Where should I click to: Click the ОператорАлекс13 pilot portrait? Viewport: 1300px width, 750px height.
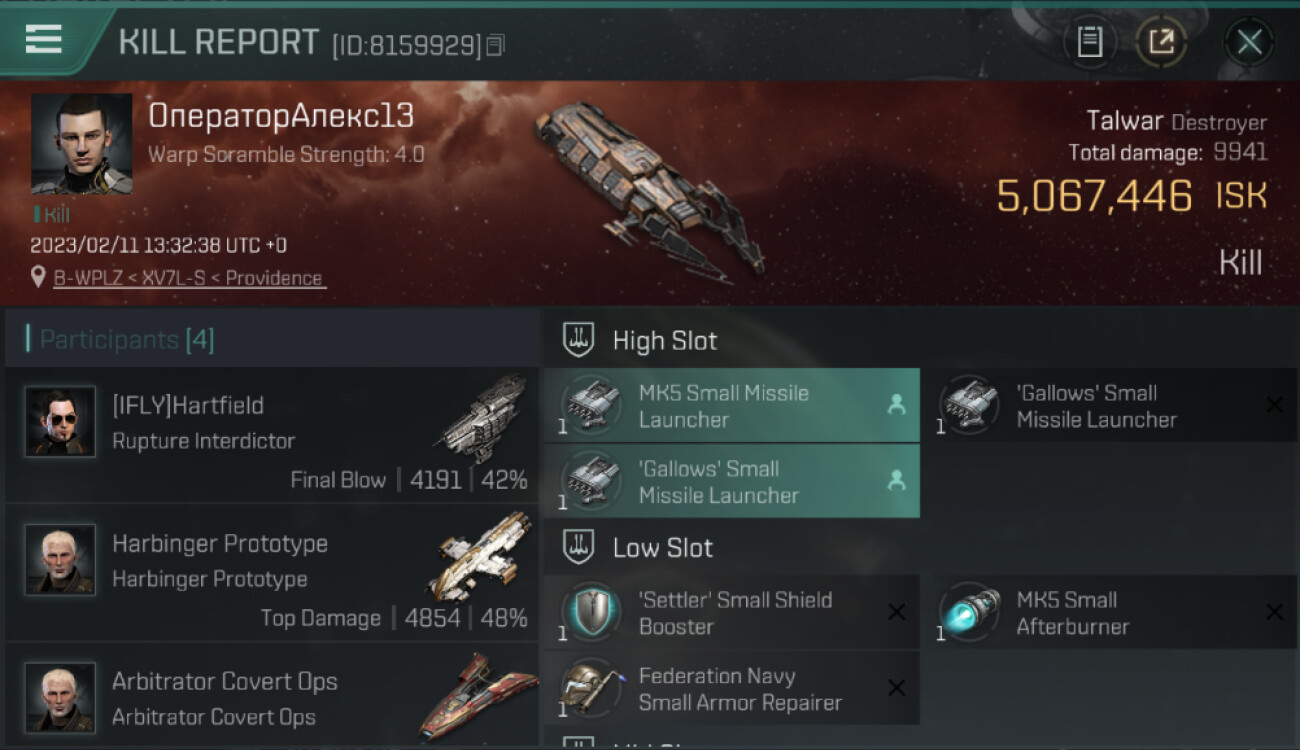point(81,144)
